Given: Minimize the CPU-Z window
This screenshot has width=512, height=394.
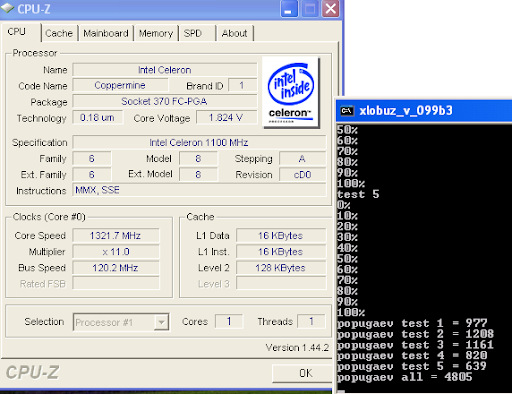Looking at the screenshot, I should coord(289,9).
